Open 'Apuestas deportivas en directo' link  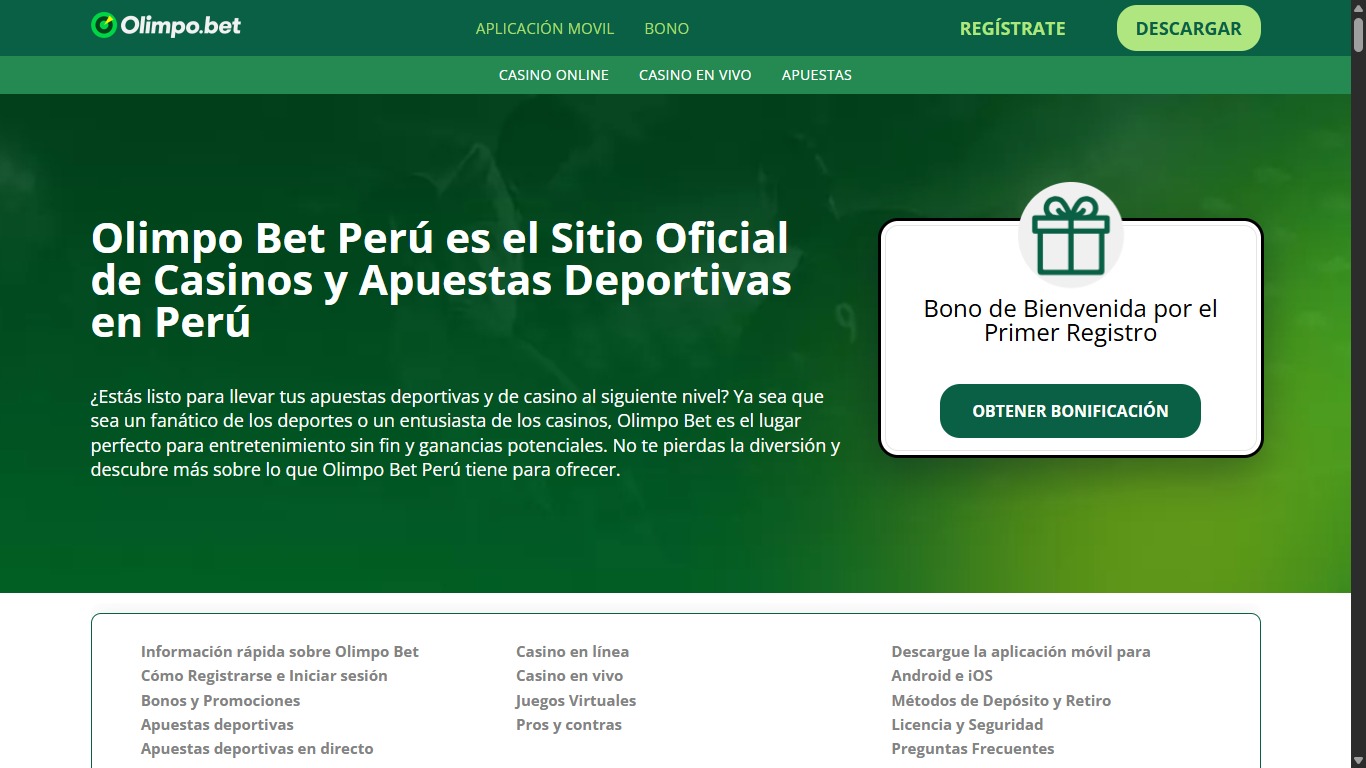(x=257, y=749)
